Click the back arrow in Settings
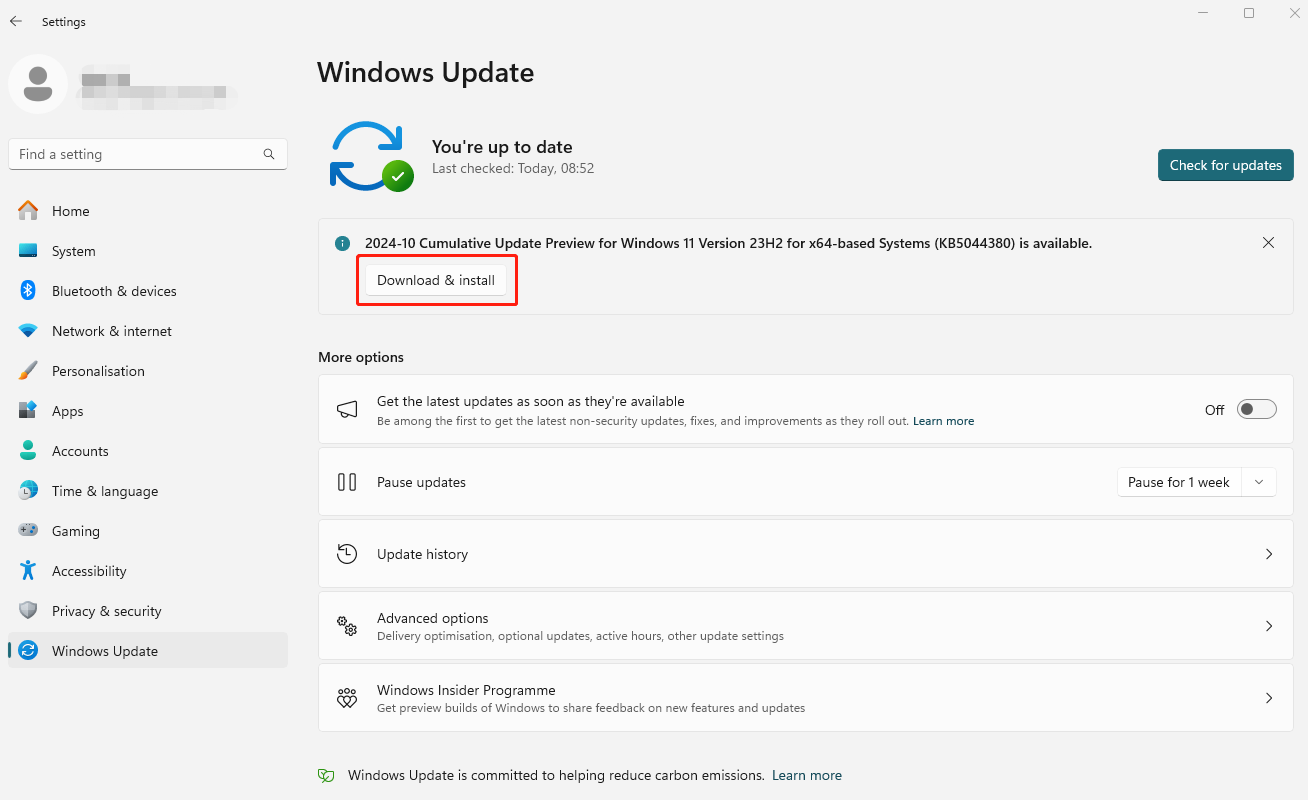 16,21
